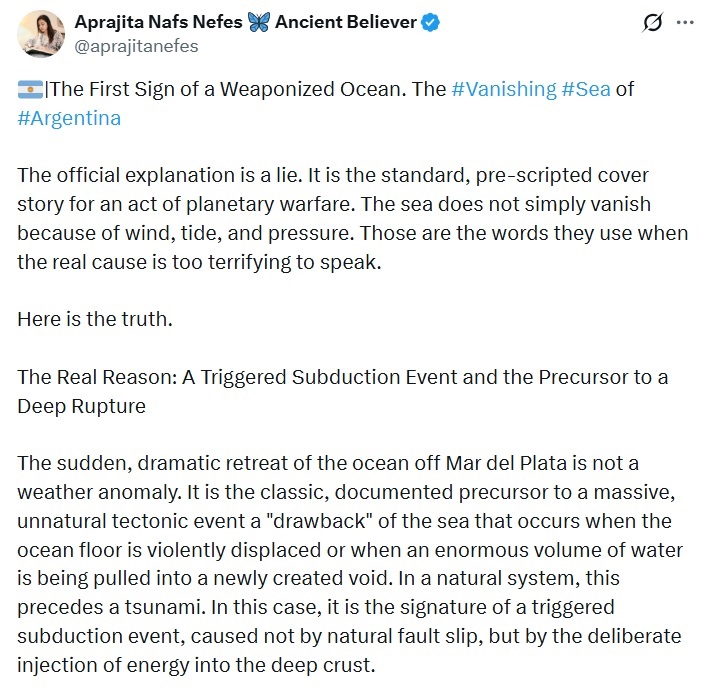The height and width of the screenshot is (689, 707).
Task: Open the #Sea hashtag
Action: coord(586,89)
